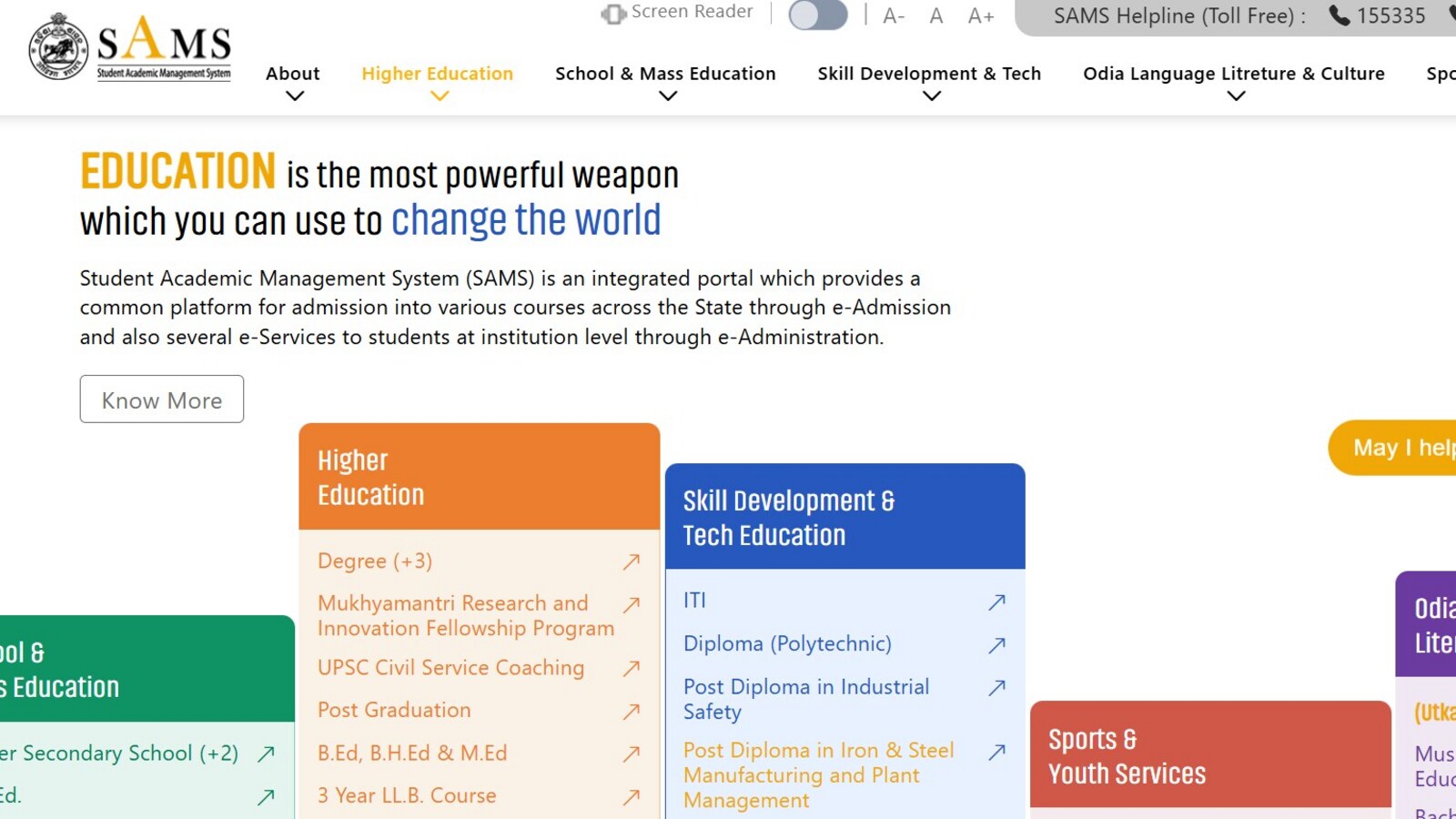Open the Higher Education menu item
Screen dimensions: 1456x819
pyautogui.click(x=437, y=74)
